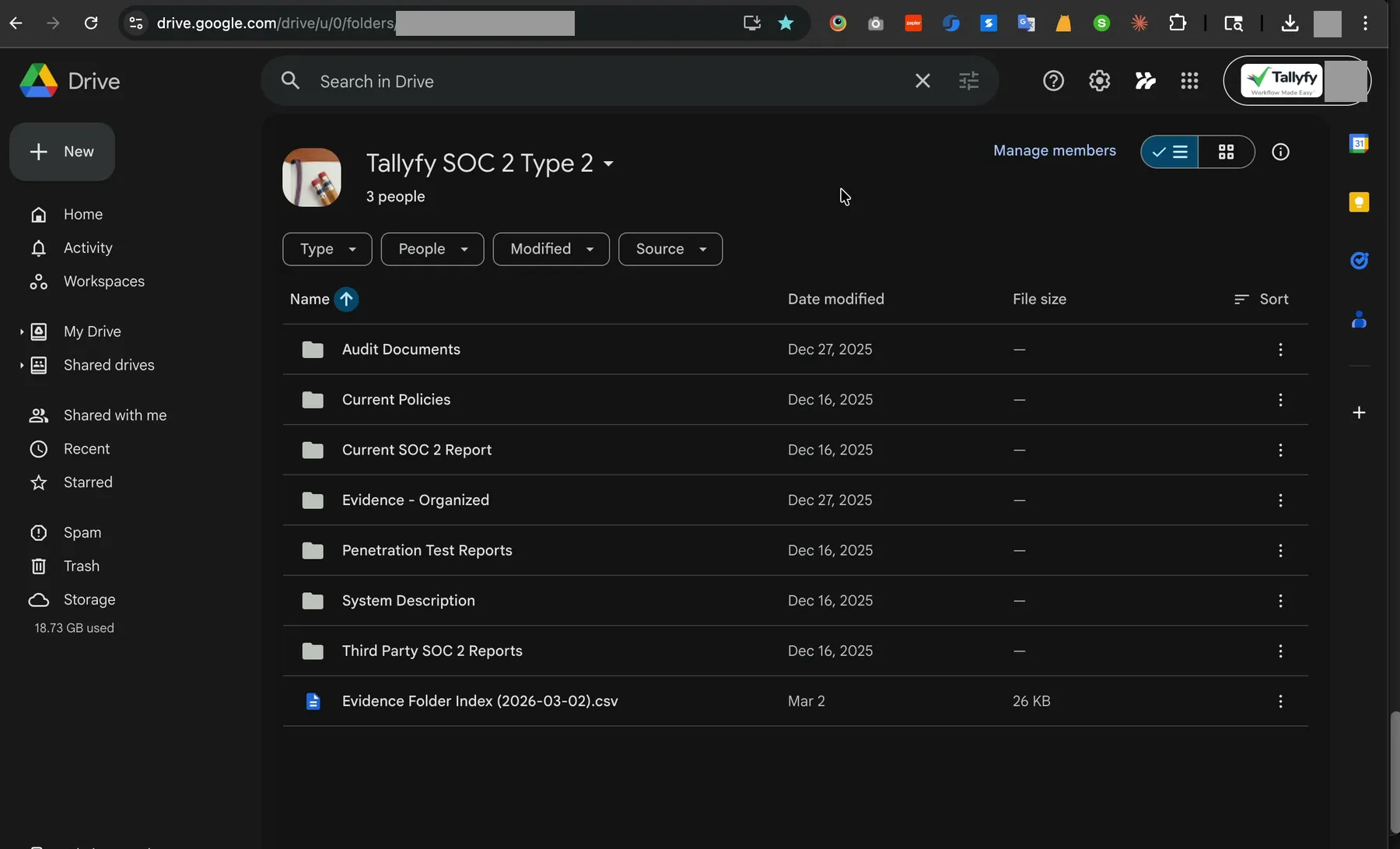
Task: Open the Google apps grid
Action: (x=1189, y=81)
